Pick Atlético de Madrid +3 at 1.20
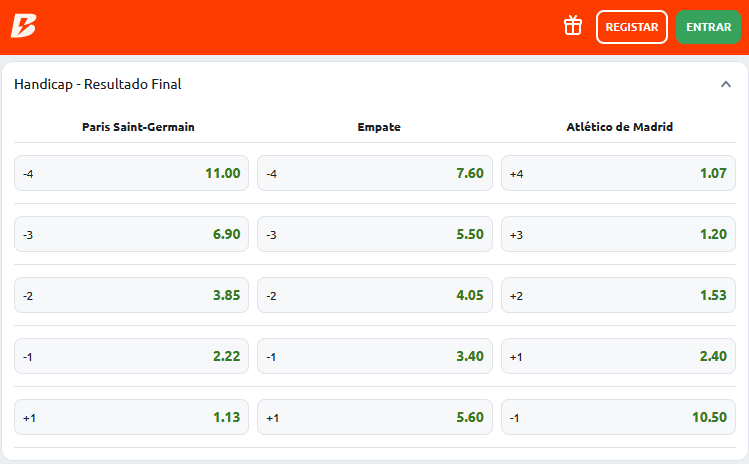749x464 pixels. [618, 234]
